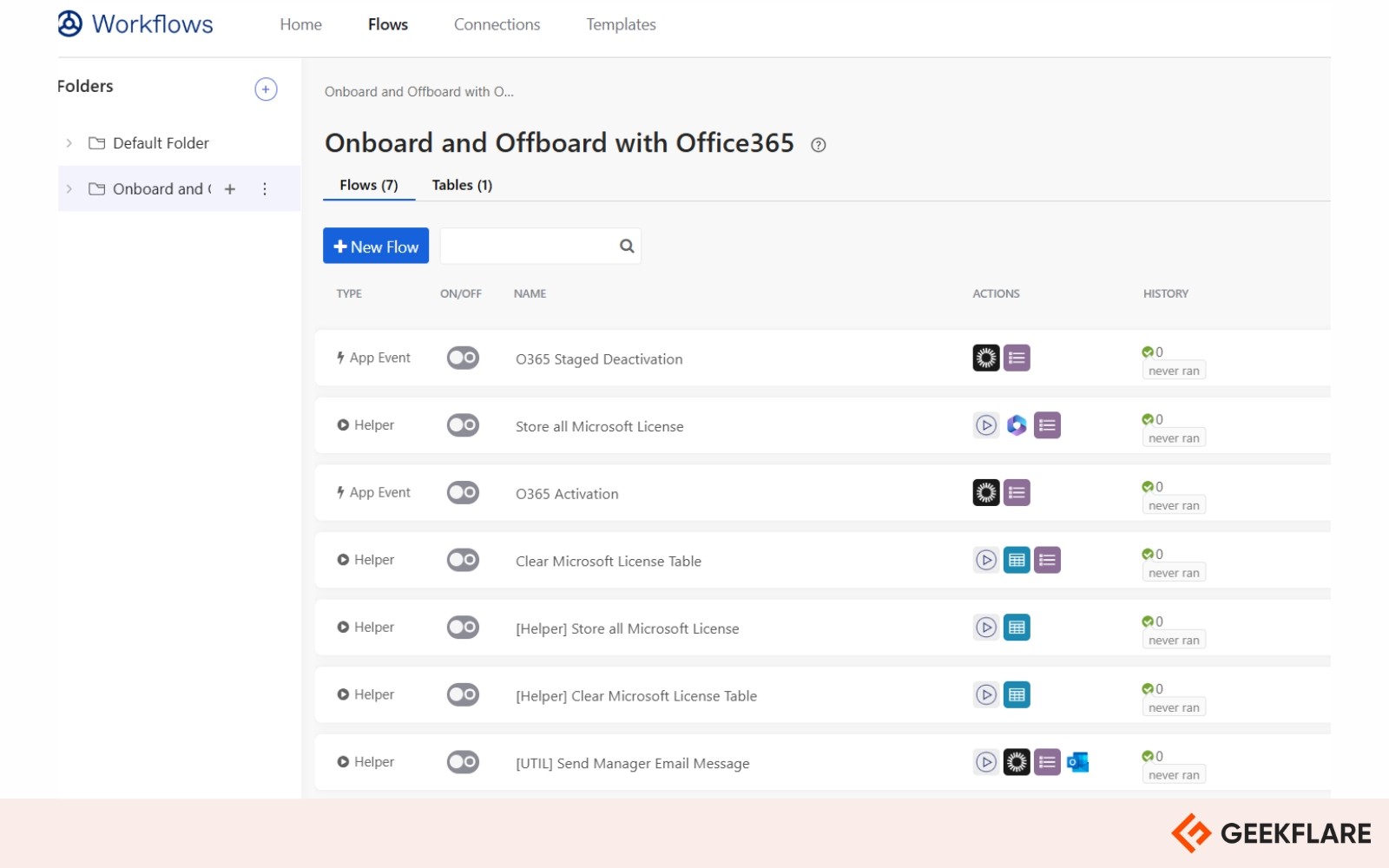Add a new folder with plus icon
This screenshot has width=1389, height=868.
(x=266, y=89)
